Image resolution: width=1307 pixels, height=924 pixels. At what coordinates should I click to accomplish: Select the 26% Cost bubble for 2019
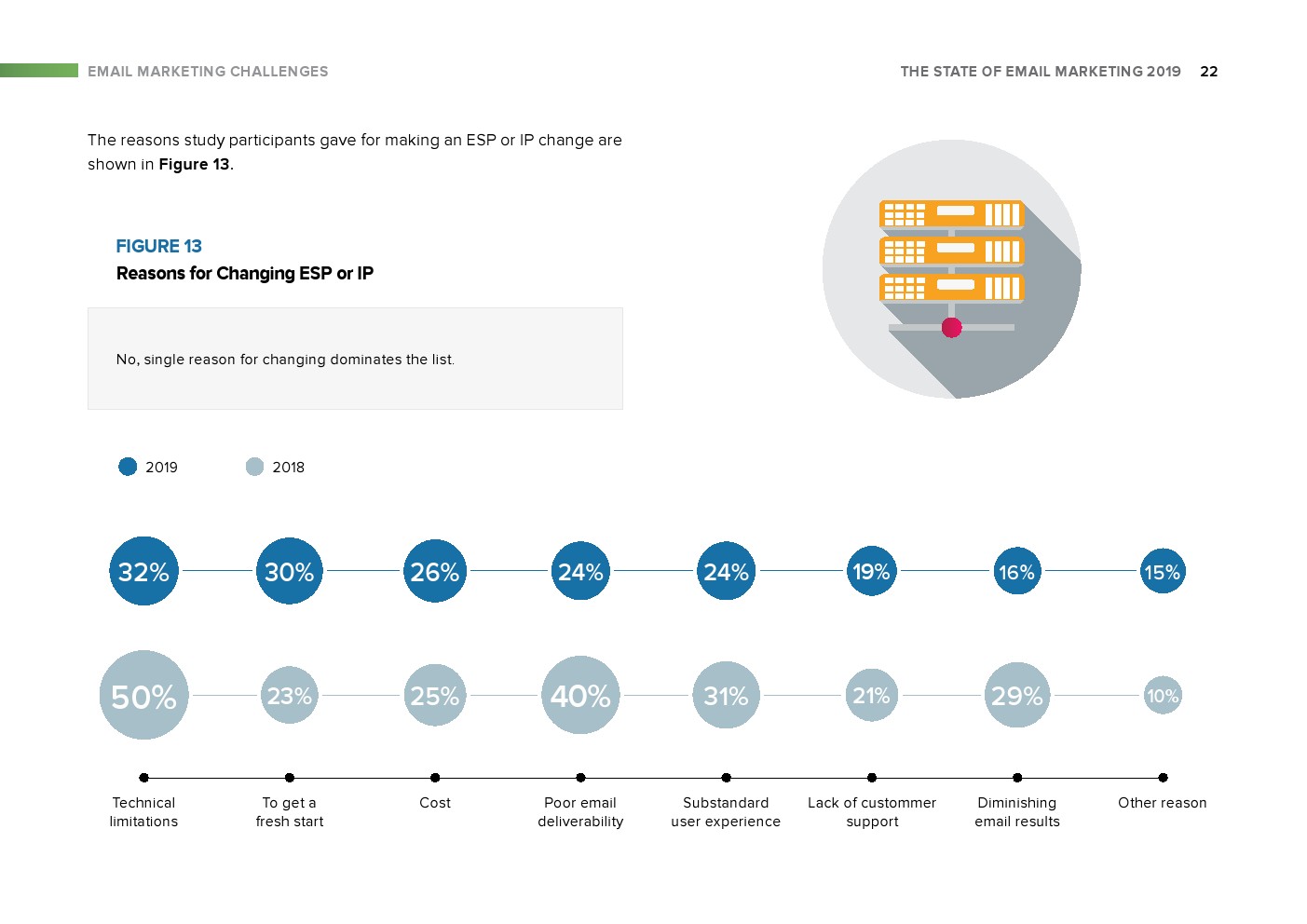434,571
